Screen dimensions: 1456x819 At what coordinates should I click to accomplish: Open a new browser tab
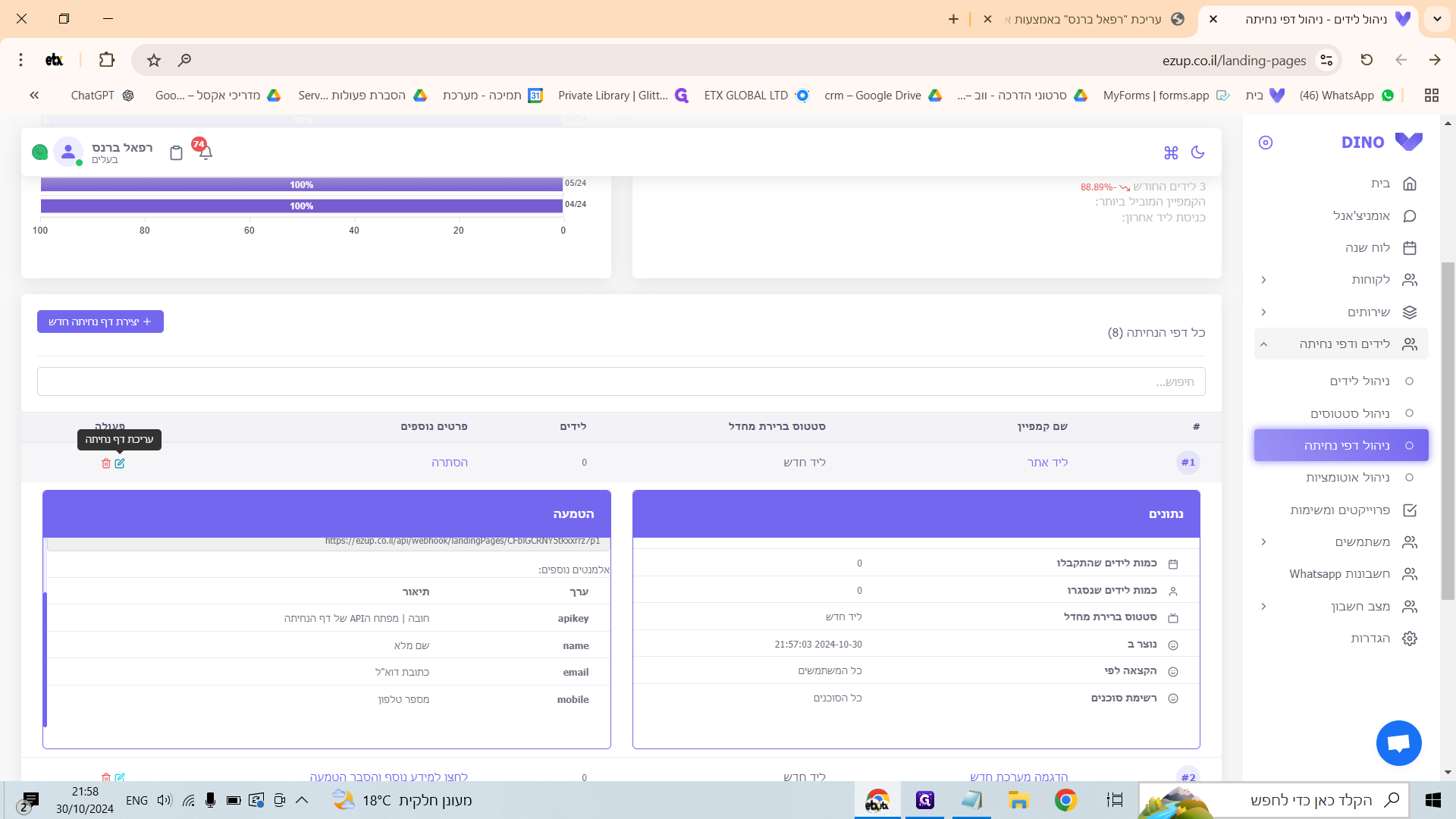click(x=953, y=19)
